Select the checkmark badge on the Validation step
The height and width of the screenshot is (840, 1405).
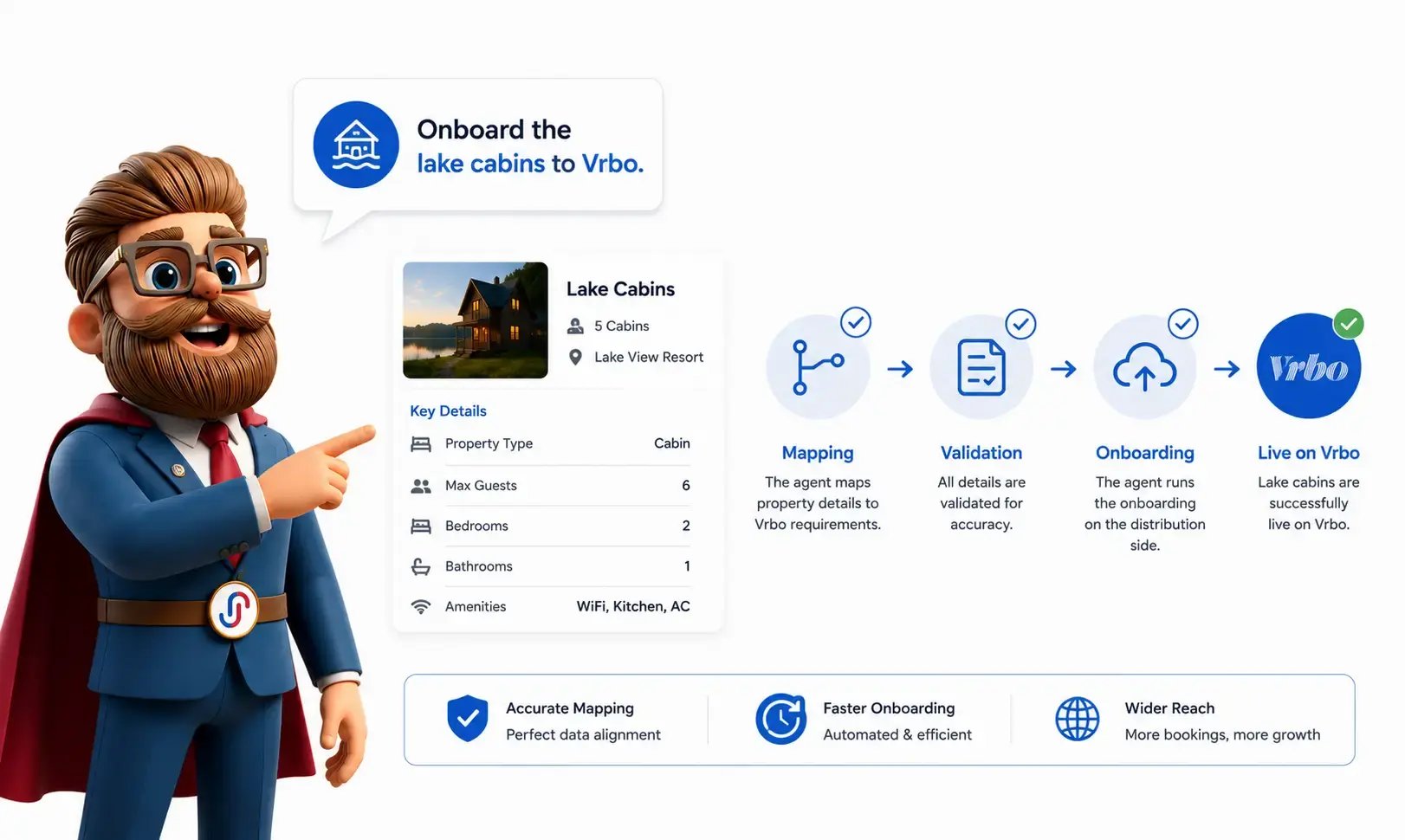coord(1020,324)
